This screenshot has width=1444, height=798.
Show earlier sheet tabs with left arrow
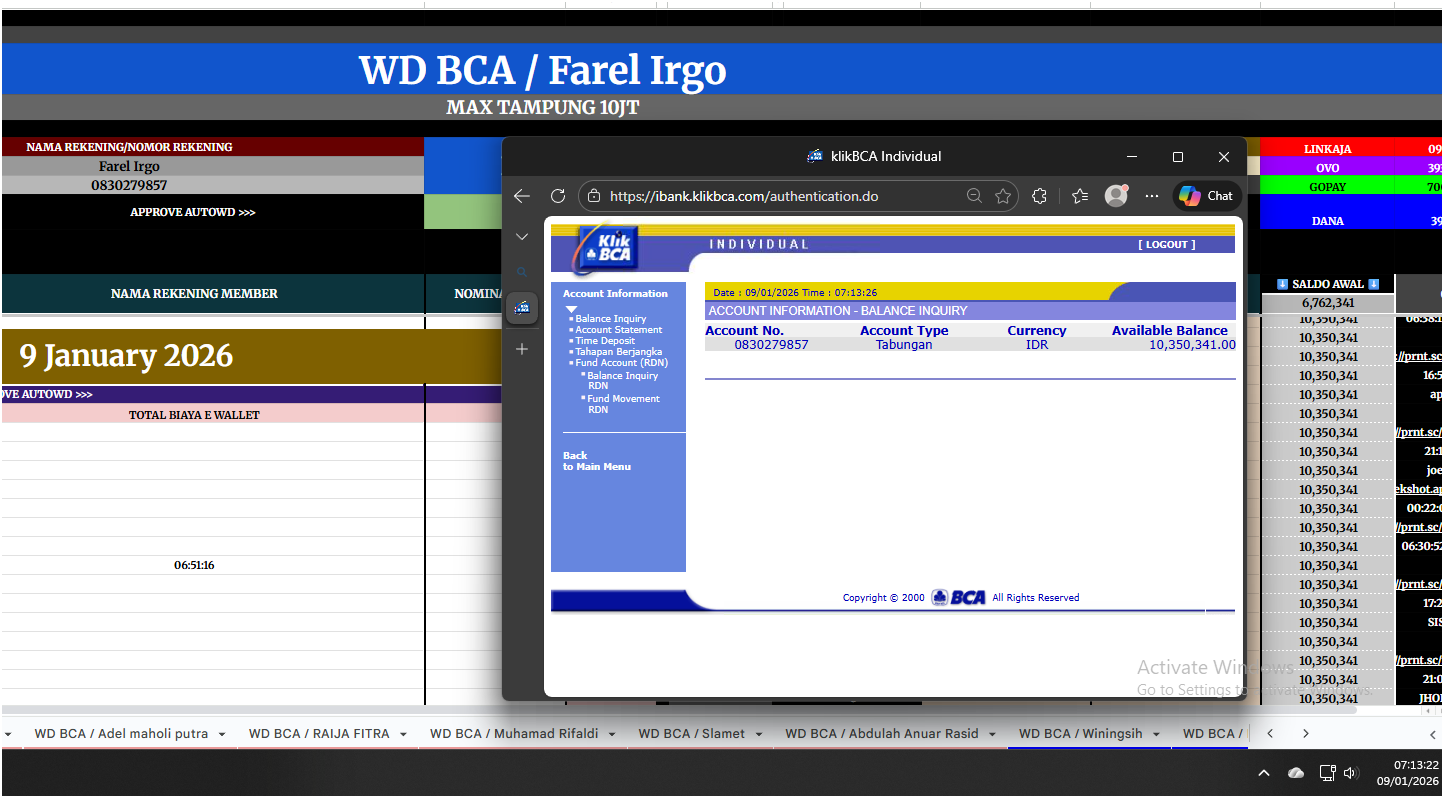pos(1270,734)
